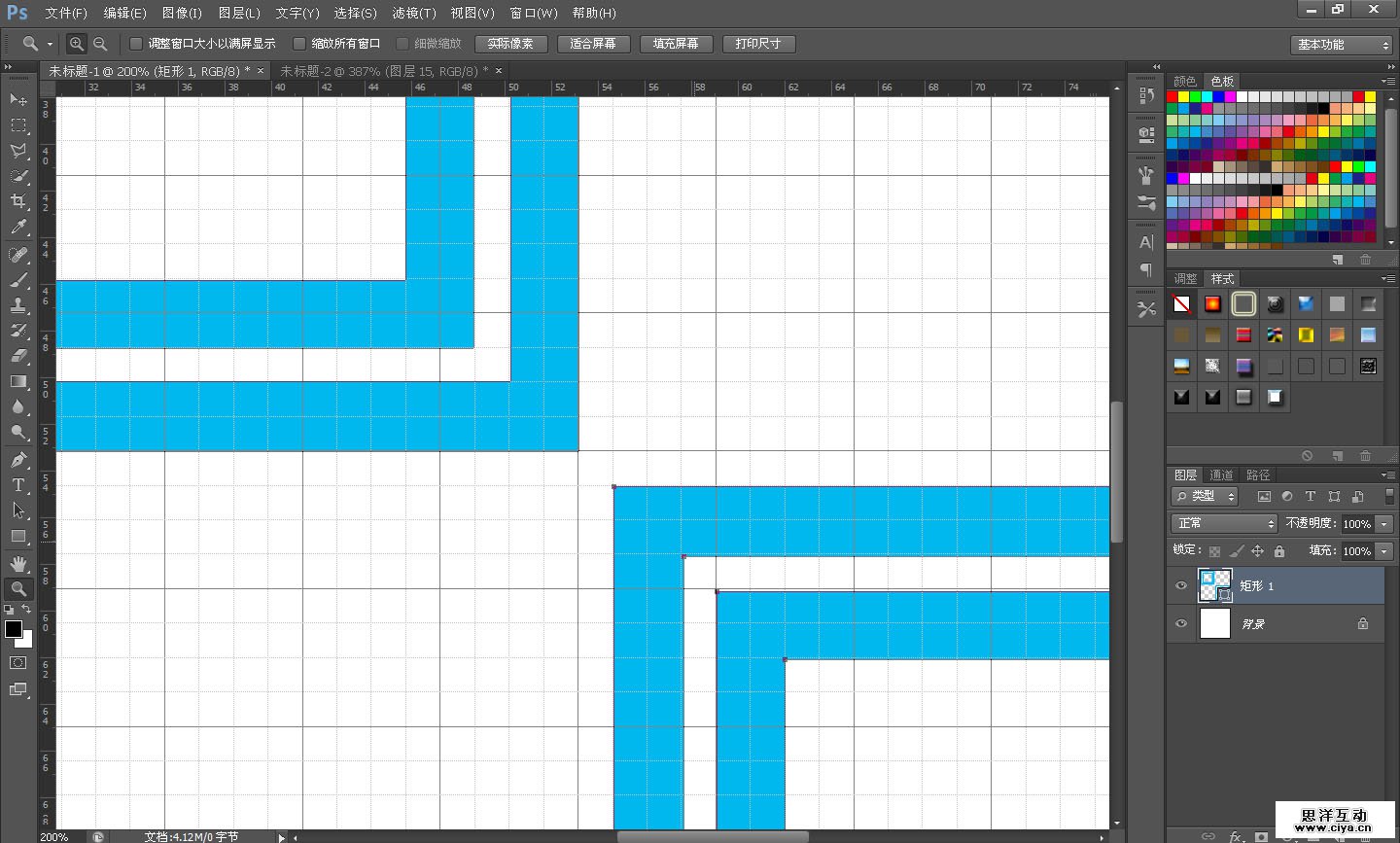Click the zoom out magnifier icon
The height and width of the screenshot is (843, 1400).
100,44
